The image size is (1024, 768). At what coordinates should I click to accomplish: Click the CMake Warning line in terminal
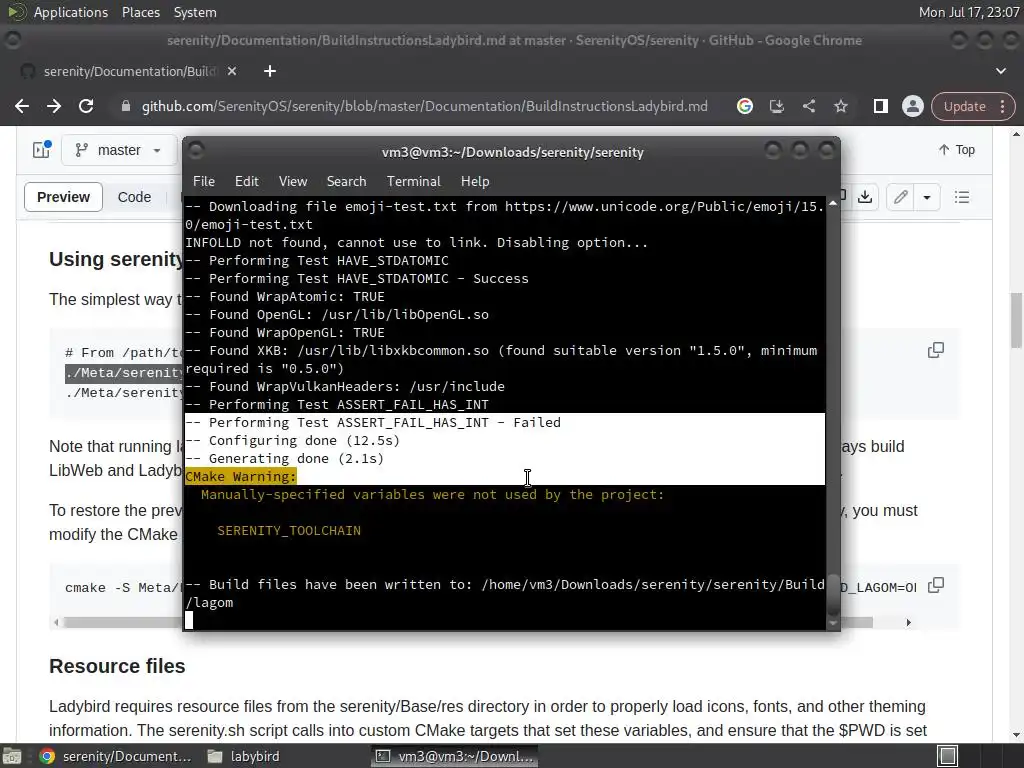click(240, 477)
